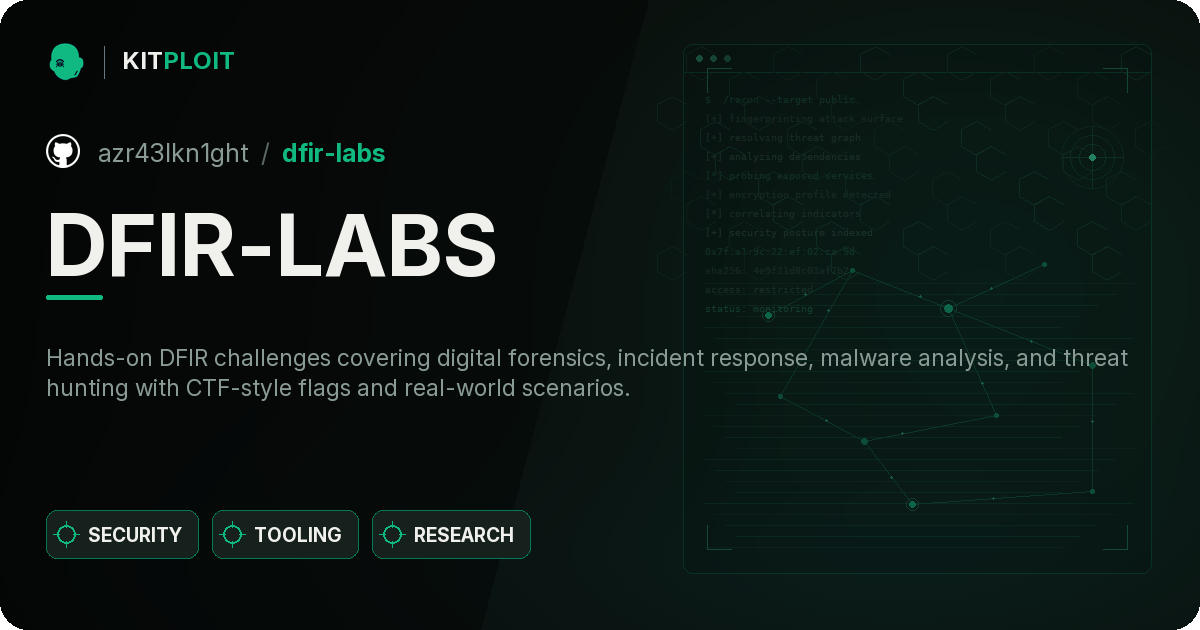Select the RESEARCH tag badge
This screenshot has height=630, width=1200.
(x=451, y=535)
